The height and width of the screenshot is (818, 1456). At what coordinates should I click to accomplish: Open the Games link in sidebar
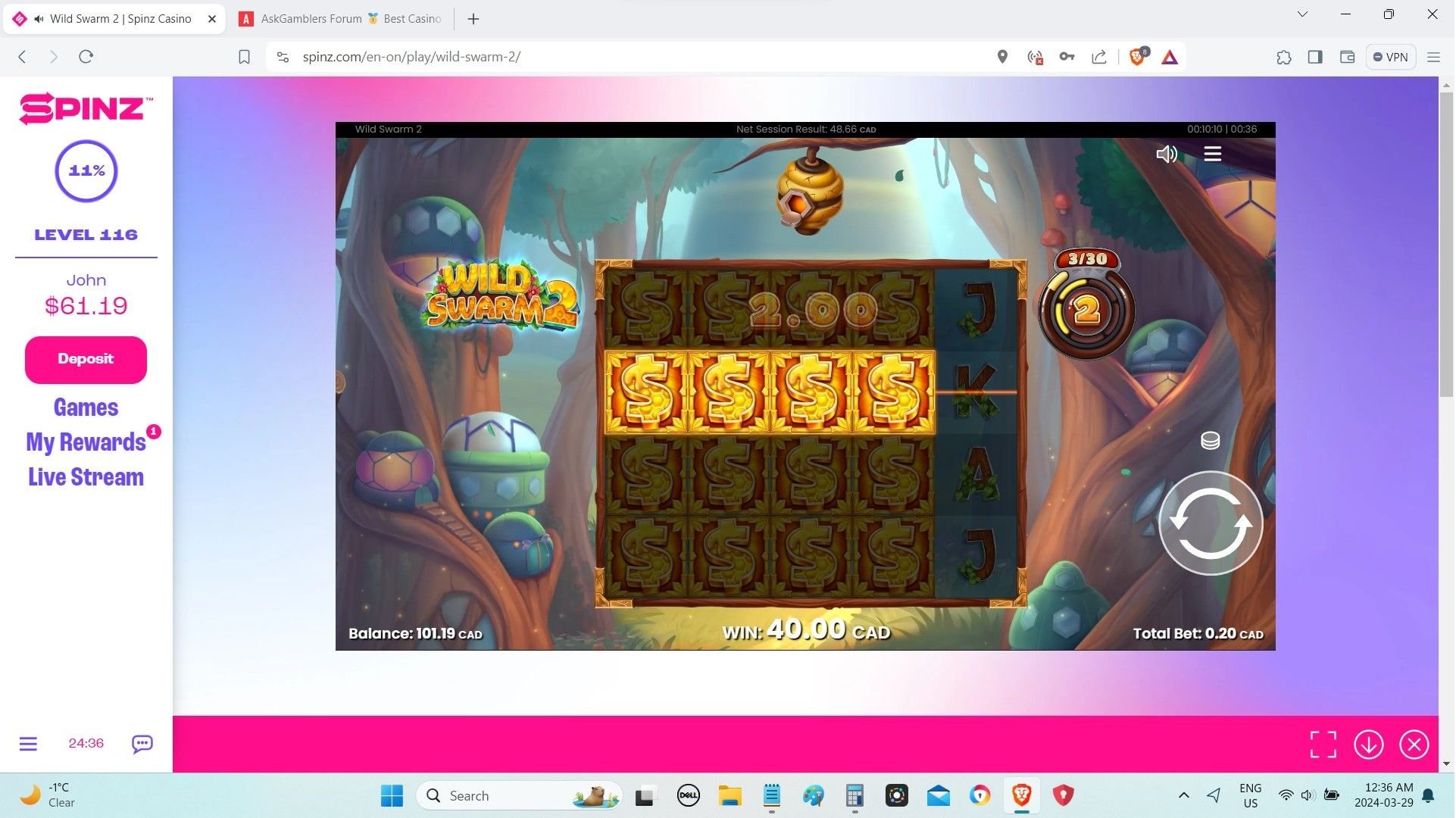tap(85, 407)
